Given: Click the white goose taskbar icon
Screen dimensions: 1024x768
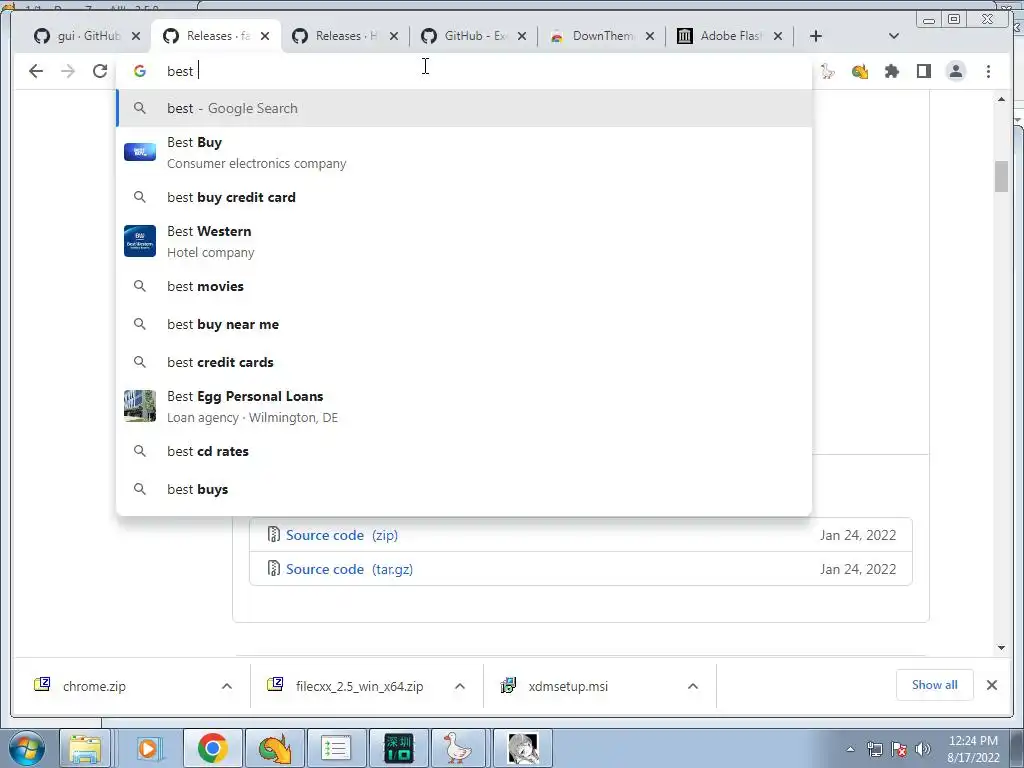Looking at the screenshot, I should pyautogui.click(x=458, y=748).
